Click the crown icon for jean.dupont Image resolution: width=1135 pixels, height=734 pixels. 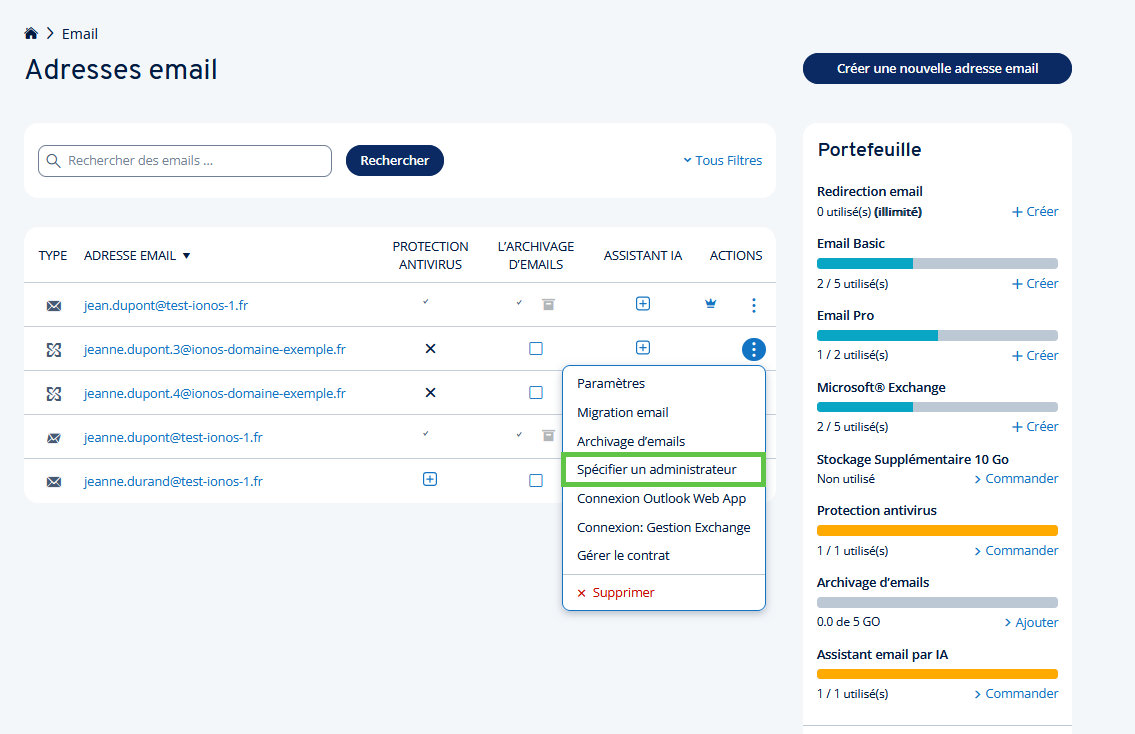(x=711, y=305)
